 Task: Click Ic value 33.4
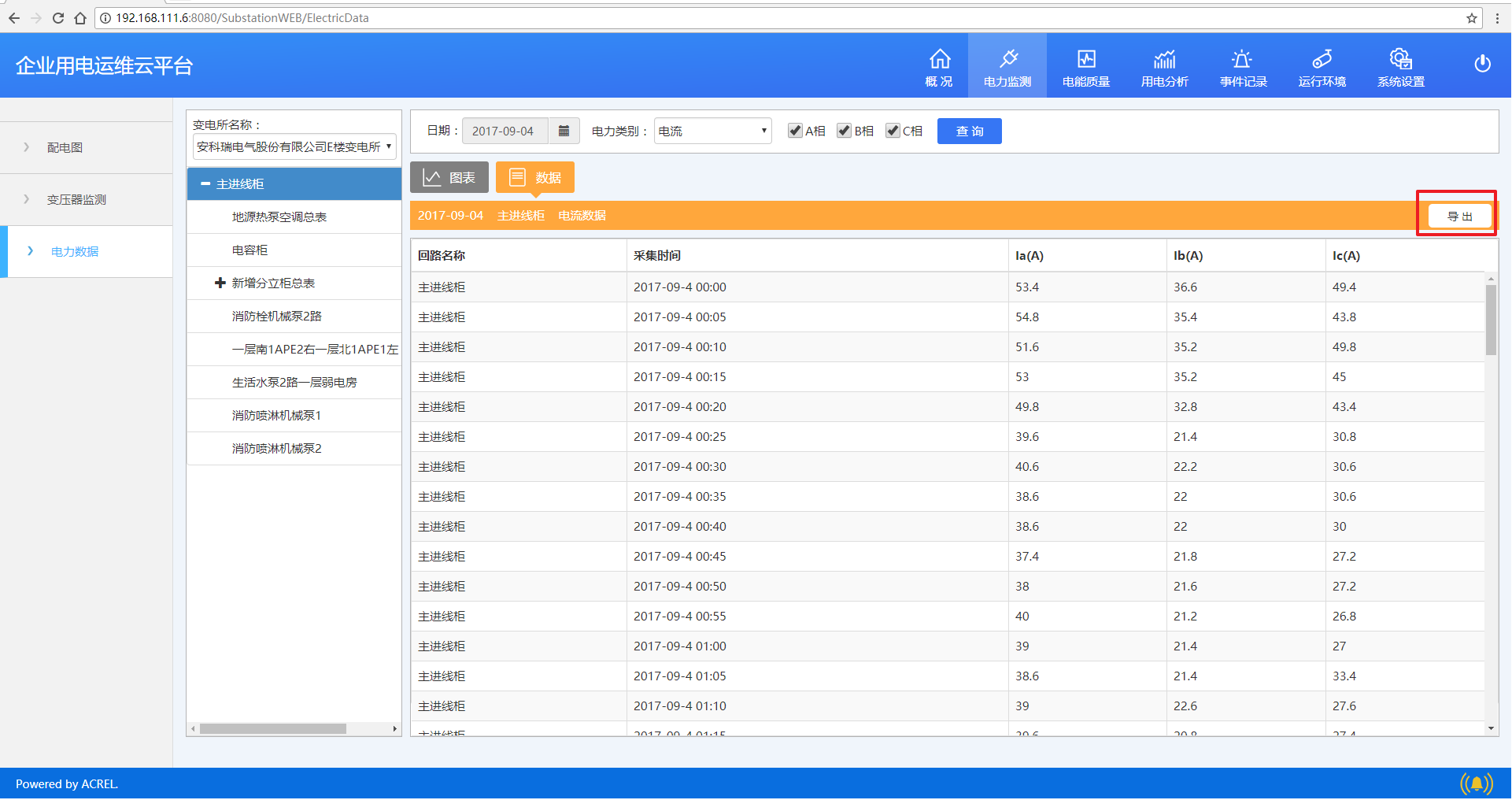coord(1344,676)
